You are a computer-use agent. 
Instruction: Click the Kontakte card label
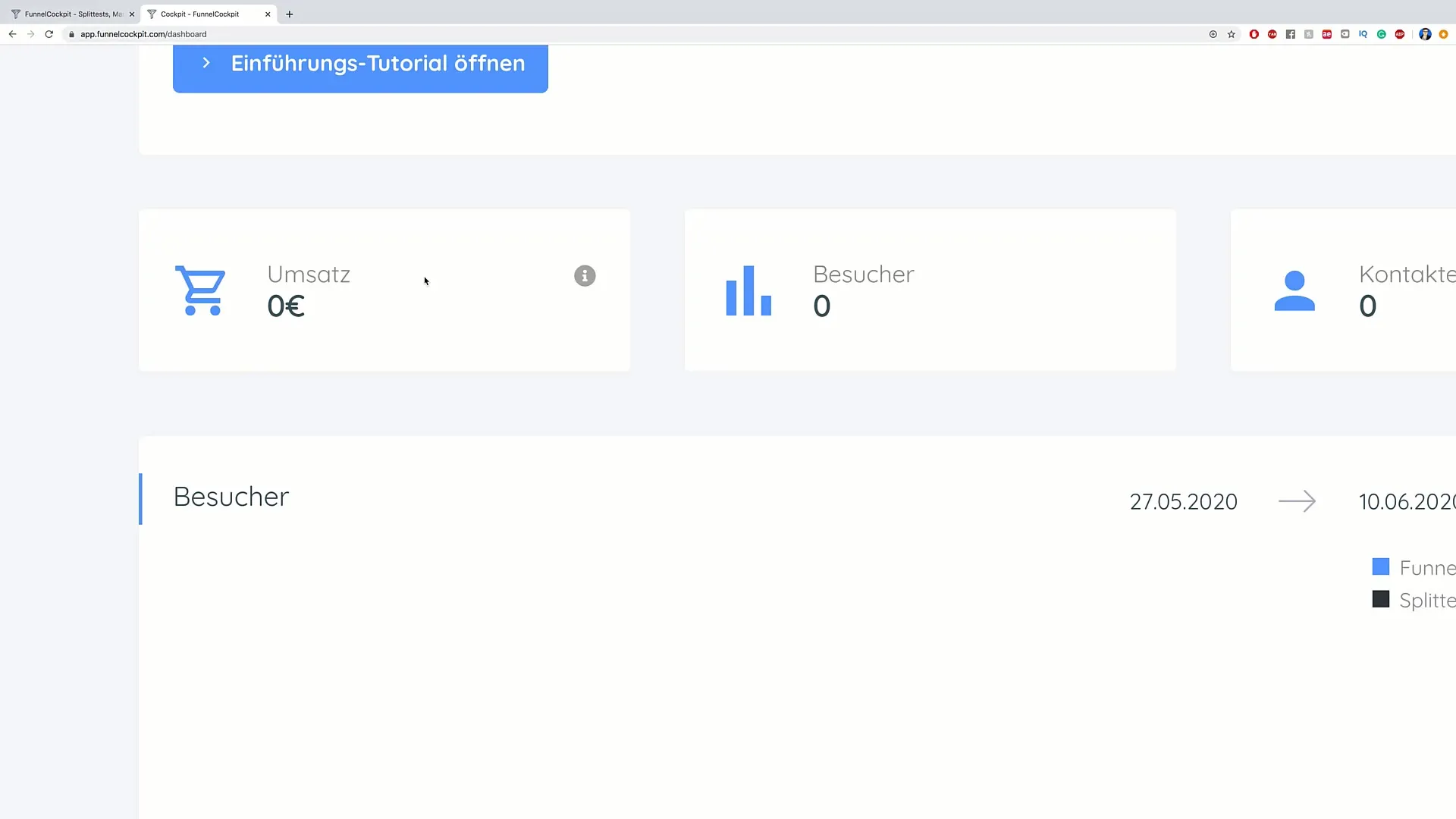1407,274
